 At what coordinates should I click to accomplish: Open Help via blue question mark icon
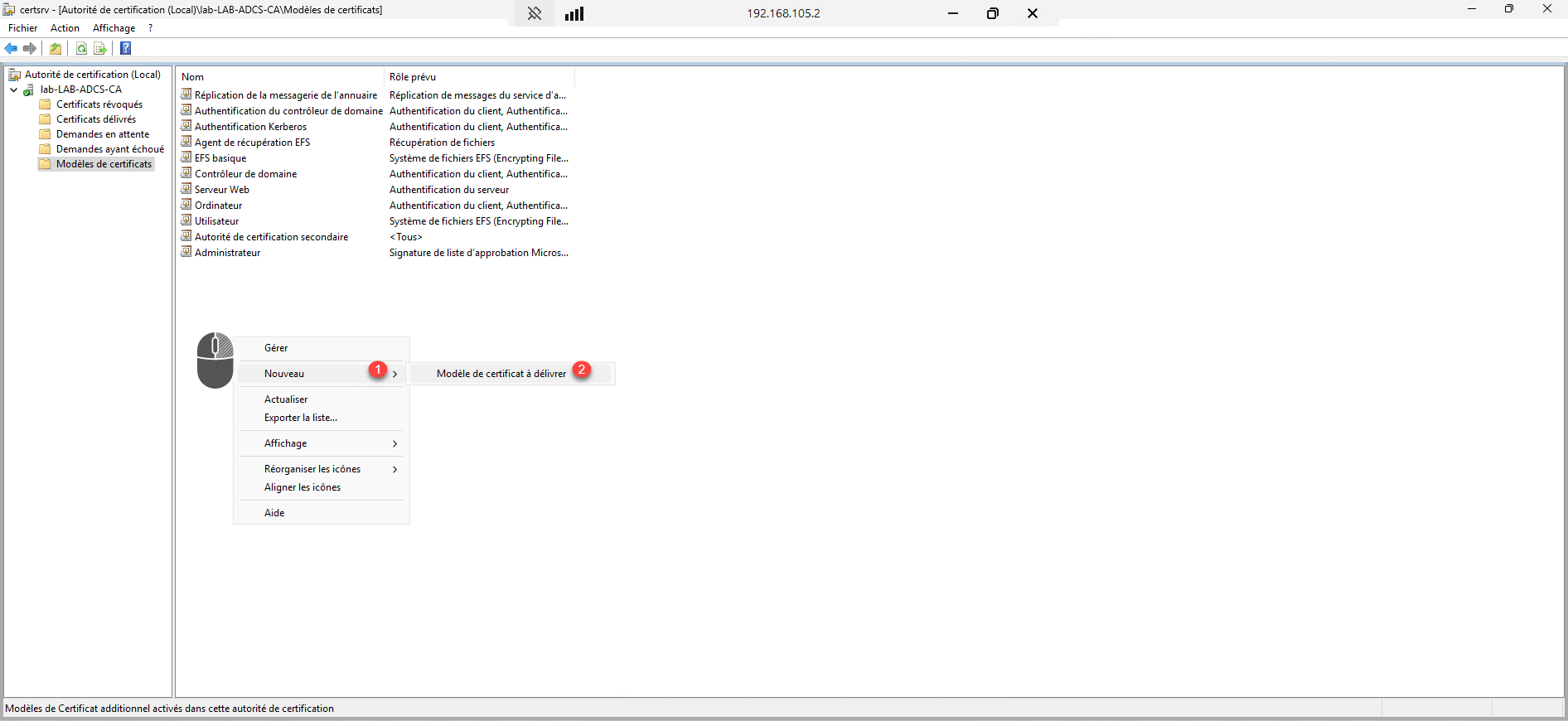click(126, 49)
